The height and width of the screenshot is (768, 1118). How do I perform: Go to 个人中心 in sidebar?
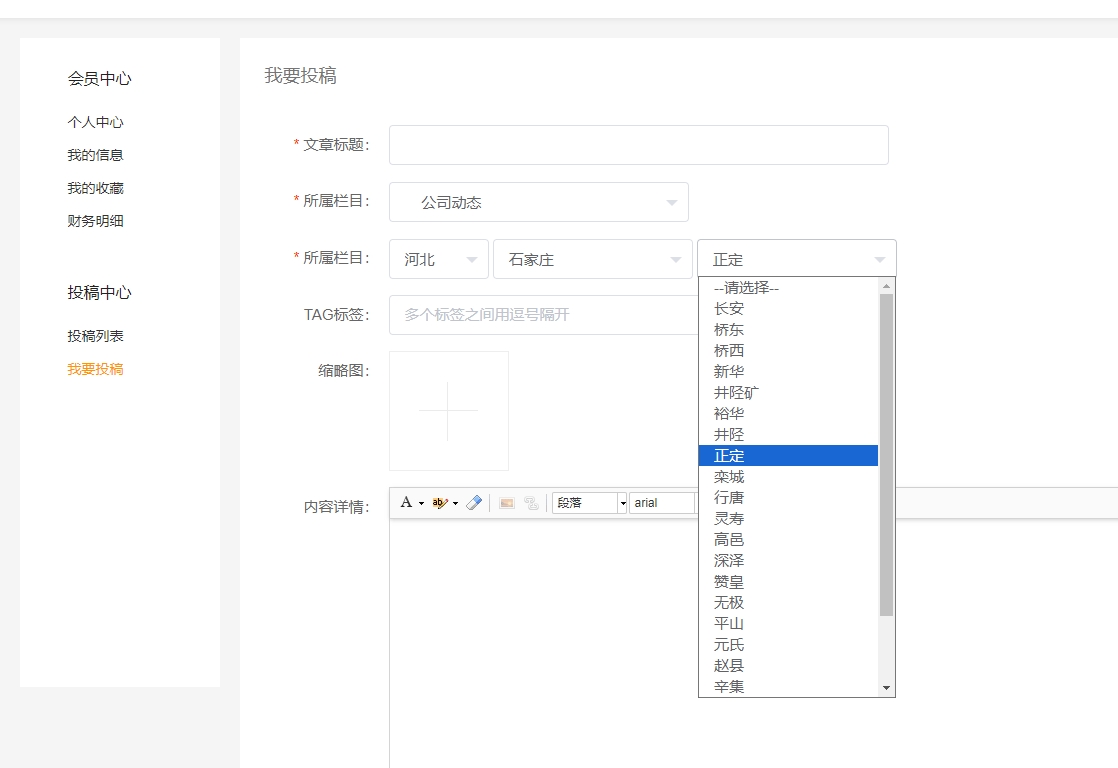pyautogui.click(x=96, y=122)
